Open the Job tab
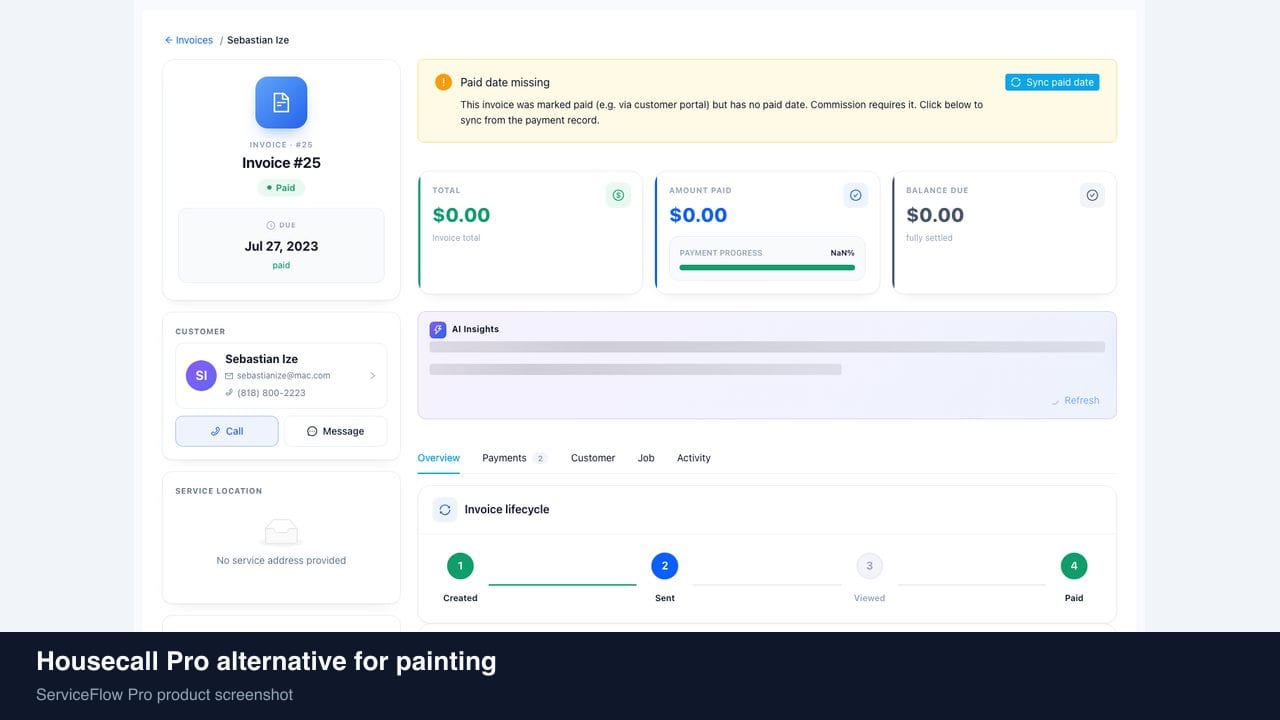Screen dimensions: 1280x720 646,458
